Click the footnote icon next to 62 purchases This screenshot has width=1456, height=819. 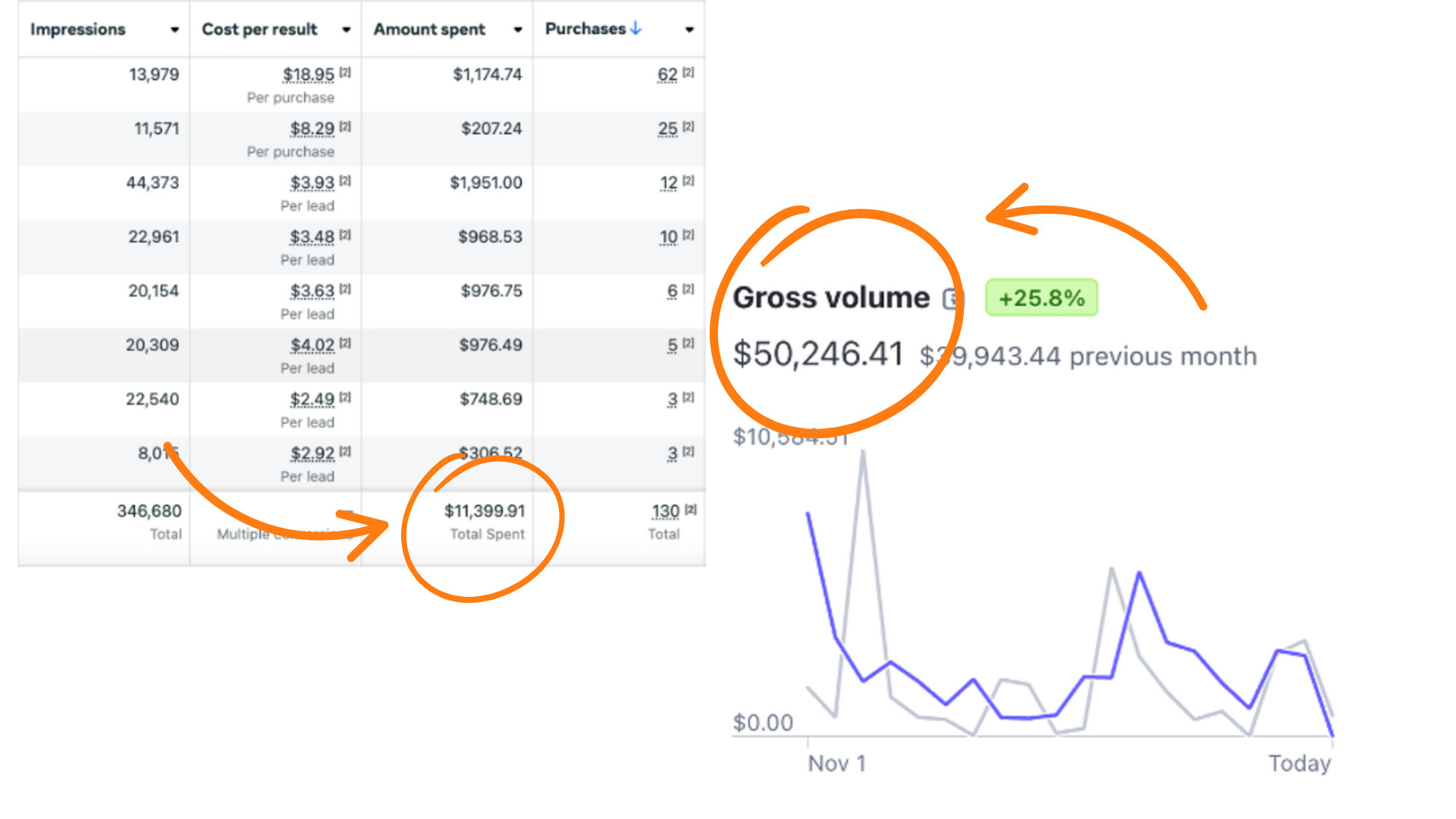(688, 73)
